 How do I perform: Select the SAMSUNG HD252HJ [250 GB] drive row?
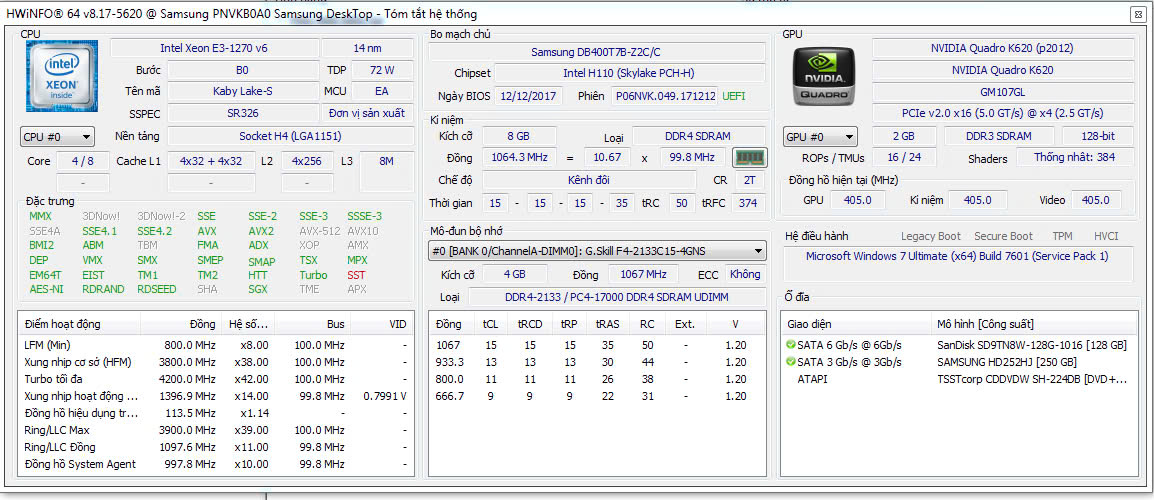point(957,362)
